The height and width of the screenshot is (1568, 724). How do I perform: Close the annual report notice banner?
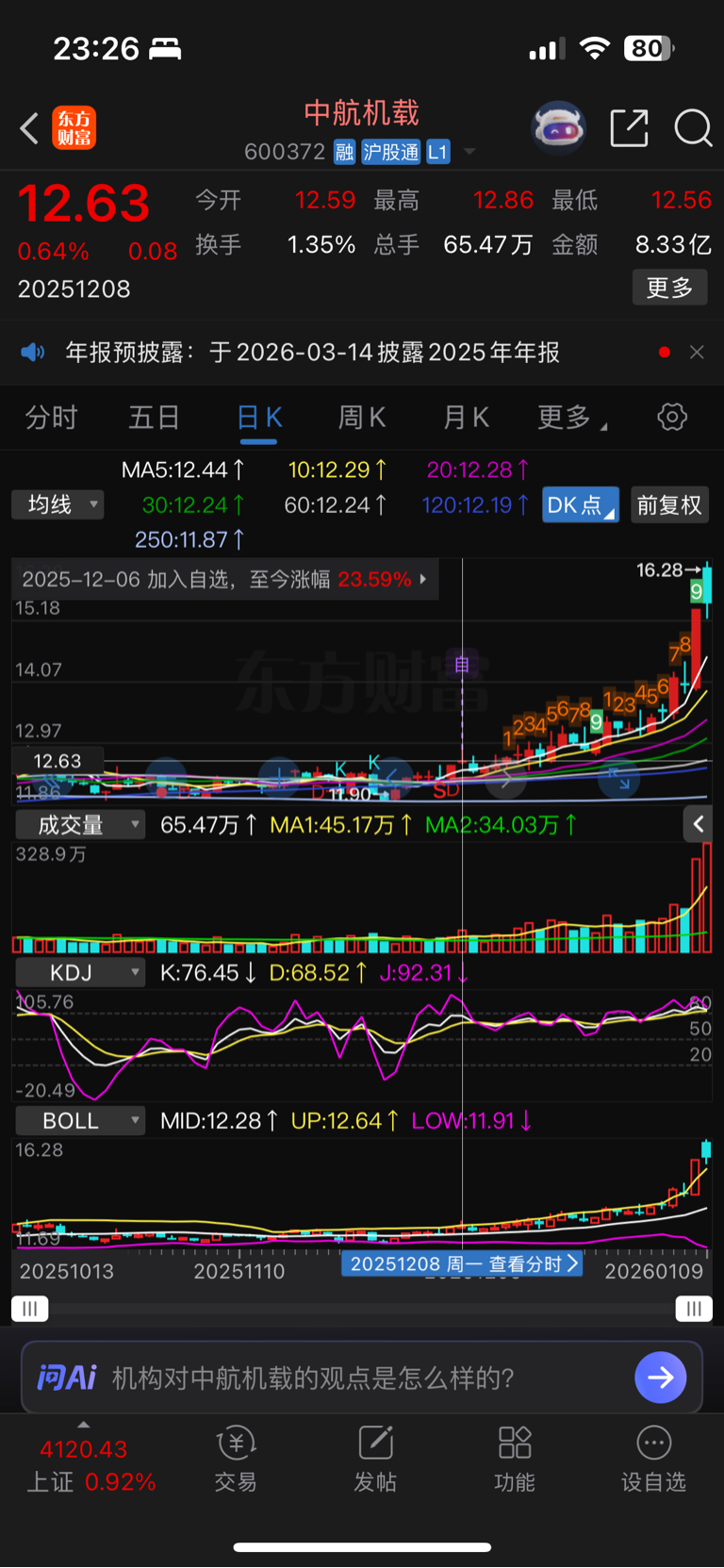(x=697, y=352)
